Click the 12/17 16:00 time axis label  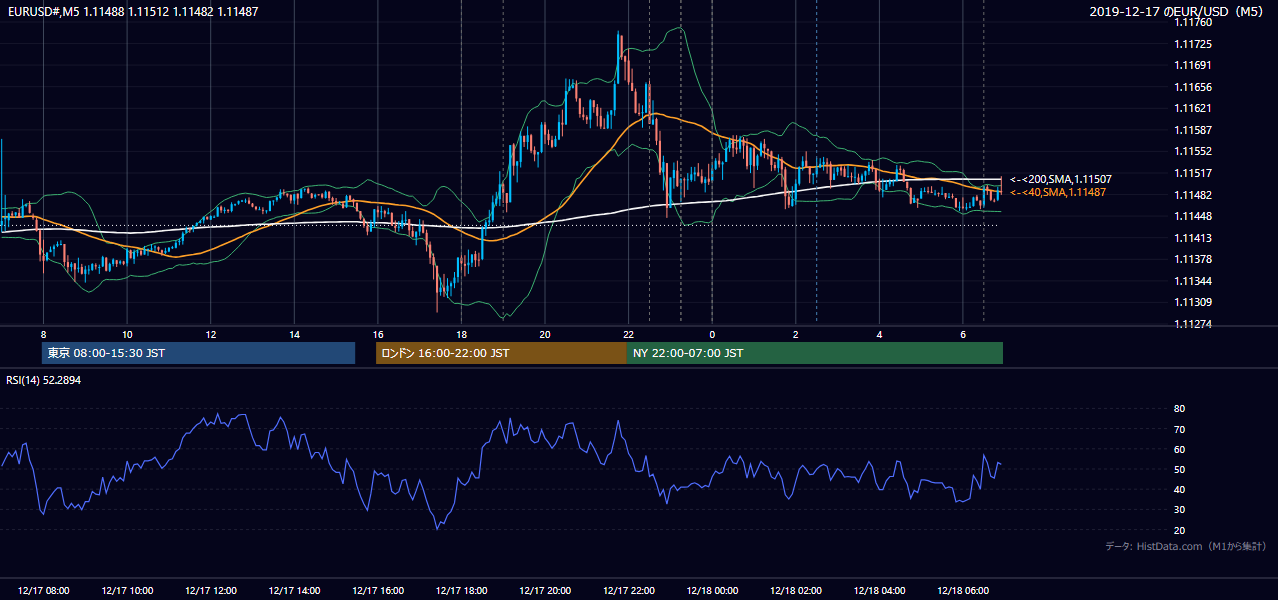(x=378, y=591)
